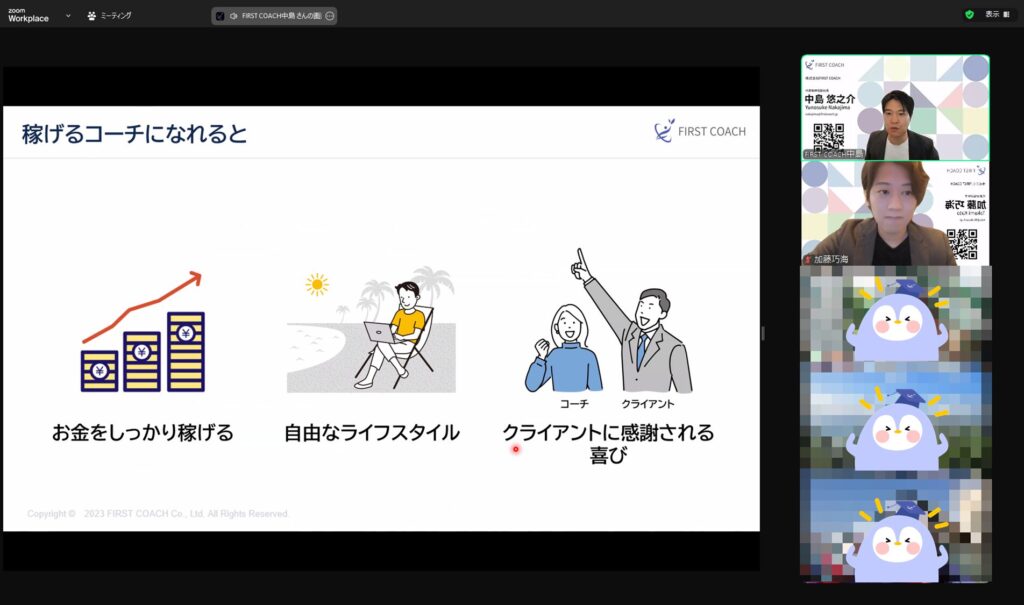Click the green encryption shield icon

(x=969, y=15)
